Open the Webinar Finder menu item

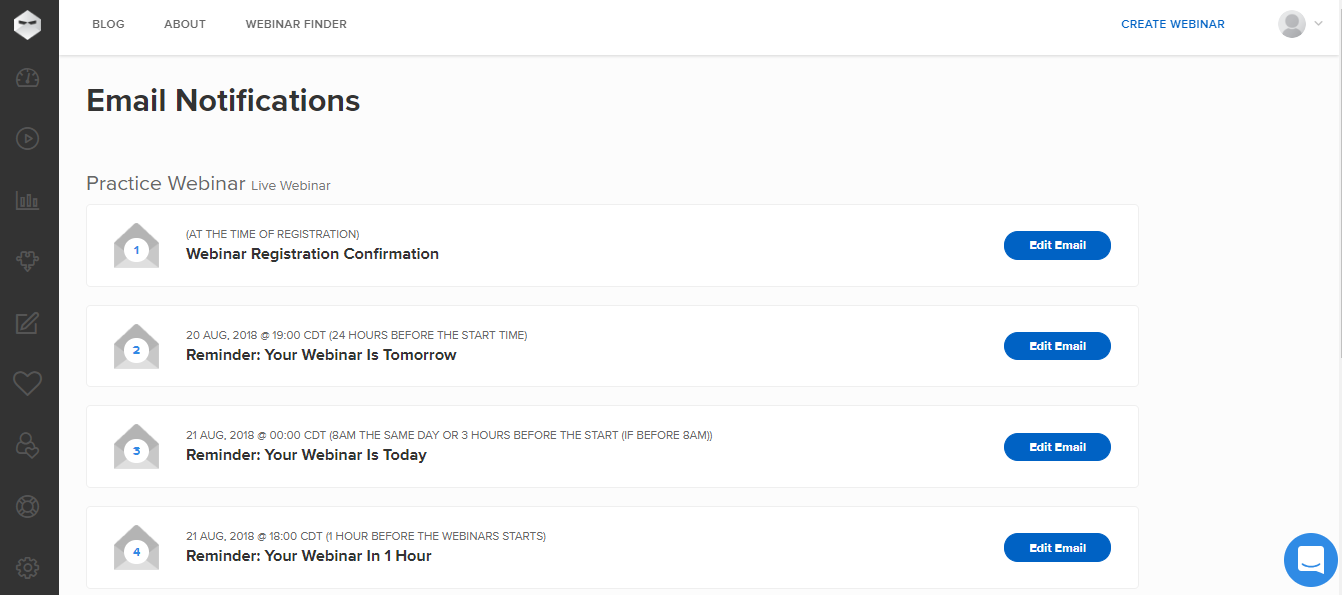tap(296, 24)
